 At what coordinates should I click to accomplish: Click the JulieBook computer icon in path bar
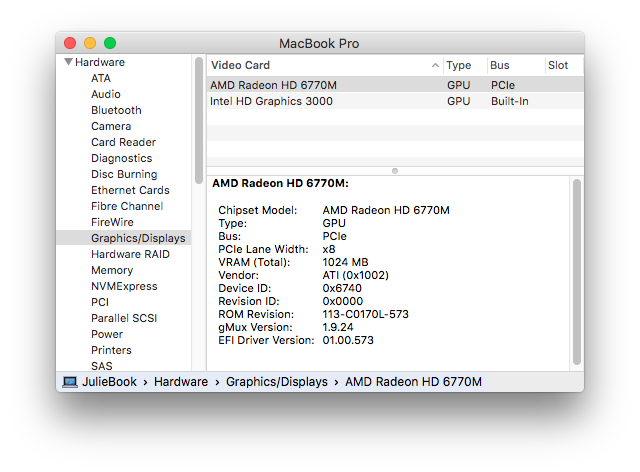pos(70,382)
